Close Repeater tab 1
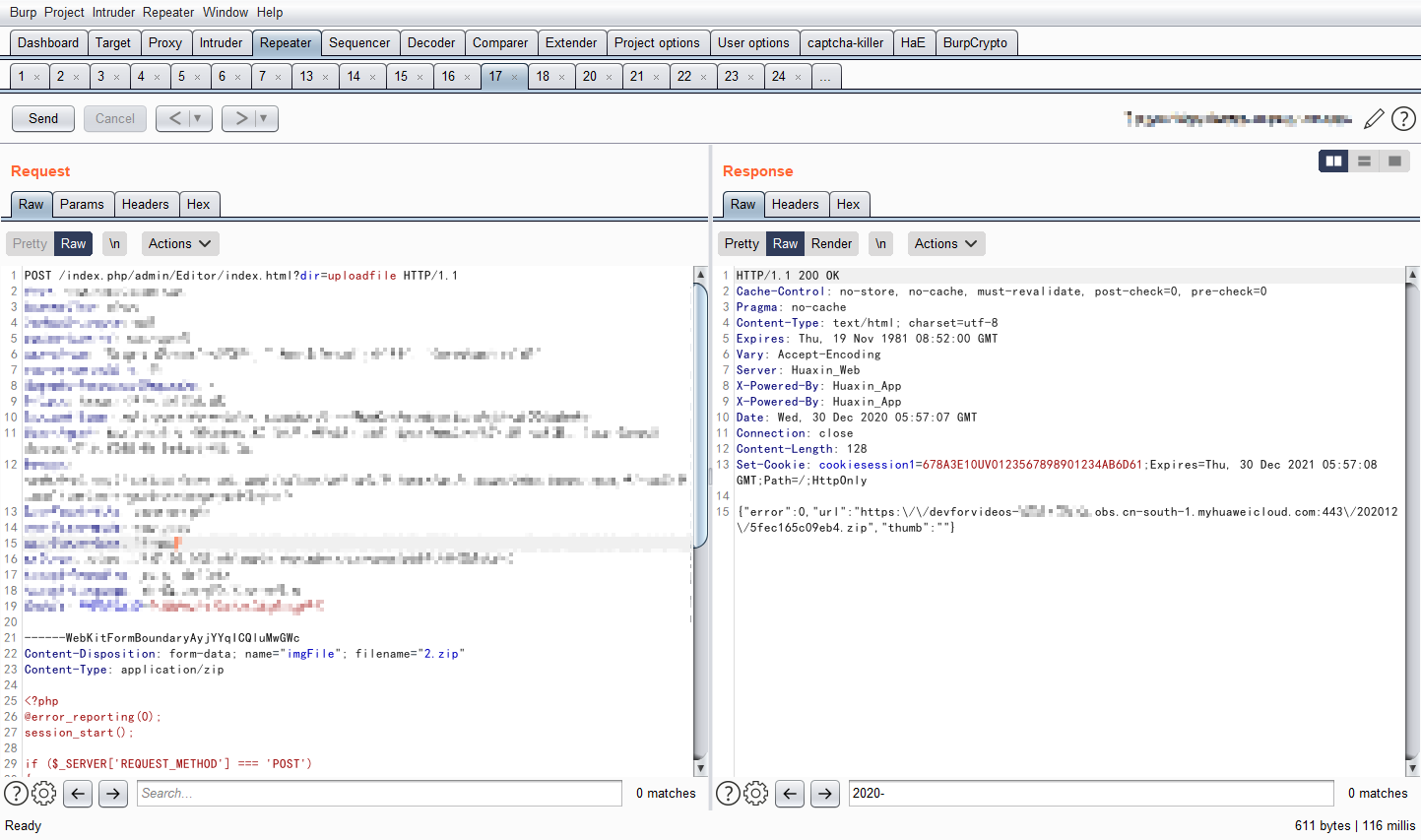Viewport: 1421px width, 840px height. [36, 77]
